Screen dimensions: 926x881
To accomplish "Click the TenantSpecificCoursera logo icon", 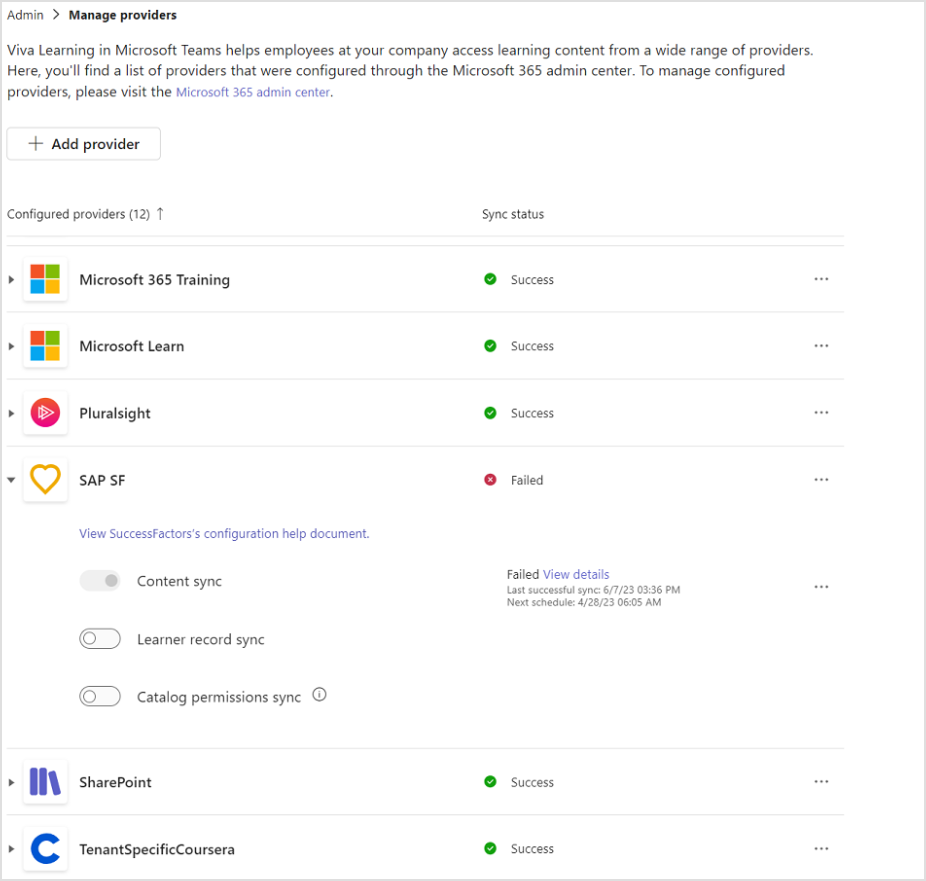I will pos(45,849).
